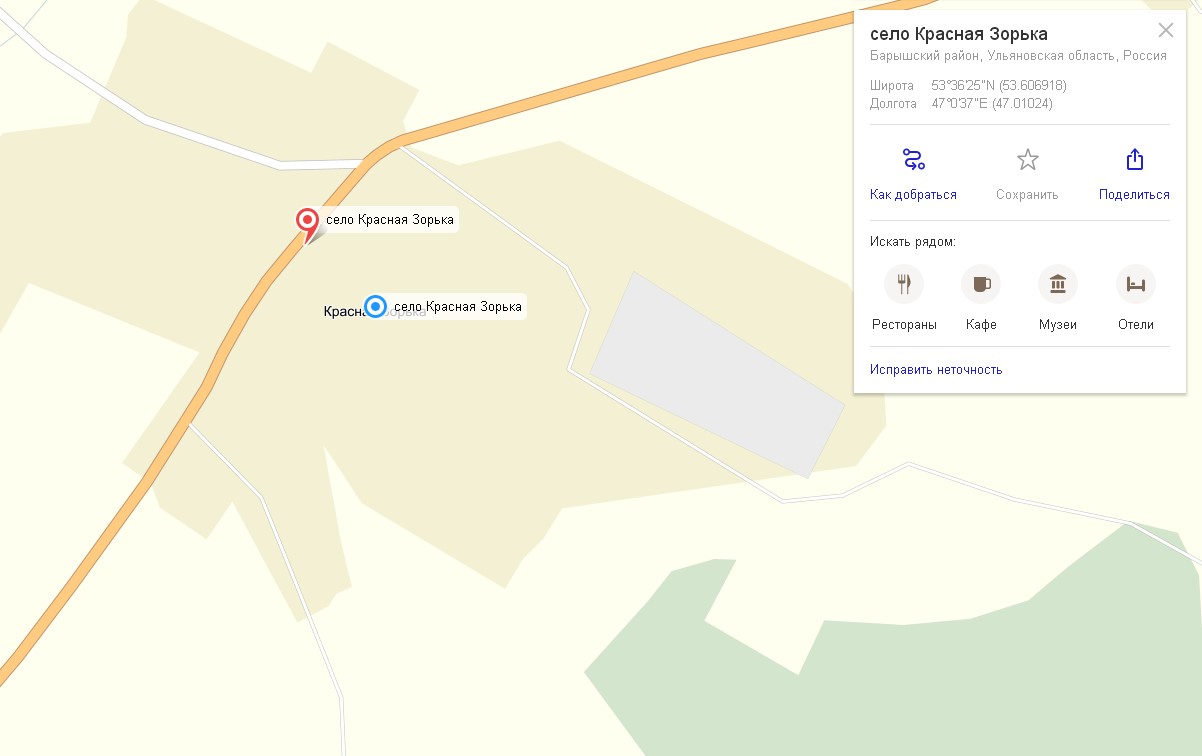Click the card title село Красная Зорька

coord(945,34)
